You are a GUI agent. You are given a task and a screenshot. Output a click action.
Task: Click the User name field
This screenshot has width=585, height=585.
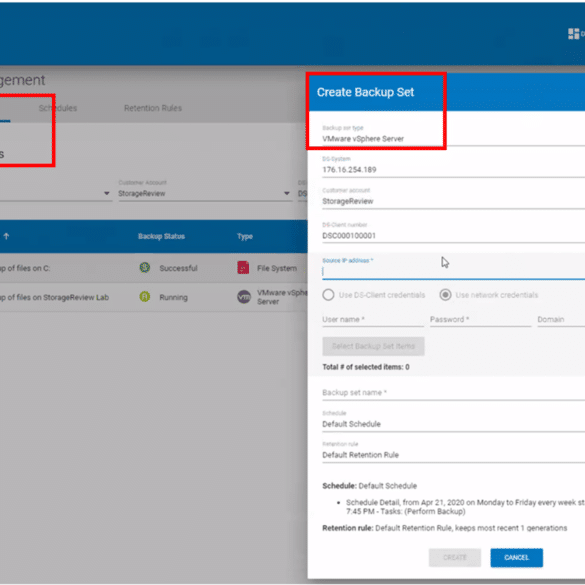pos(373,320)
